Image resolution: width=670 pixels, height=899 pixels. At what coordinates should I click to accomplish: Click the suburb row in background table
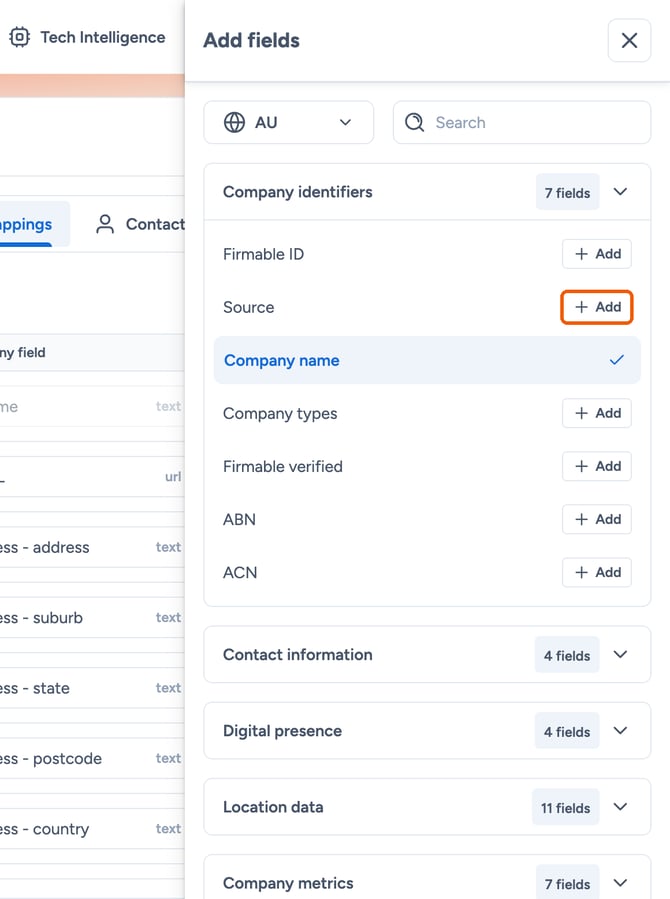[x=92, y=617]
